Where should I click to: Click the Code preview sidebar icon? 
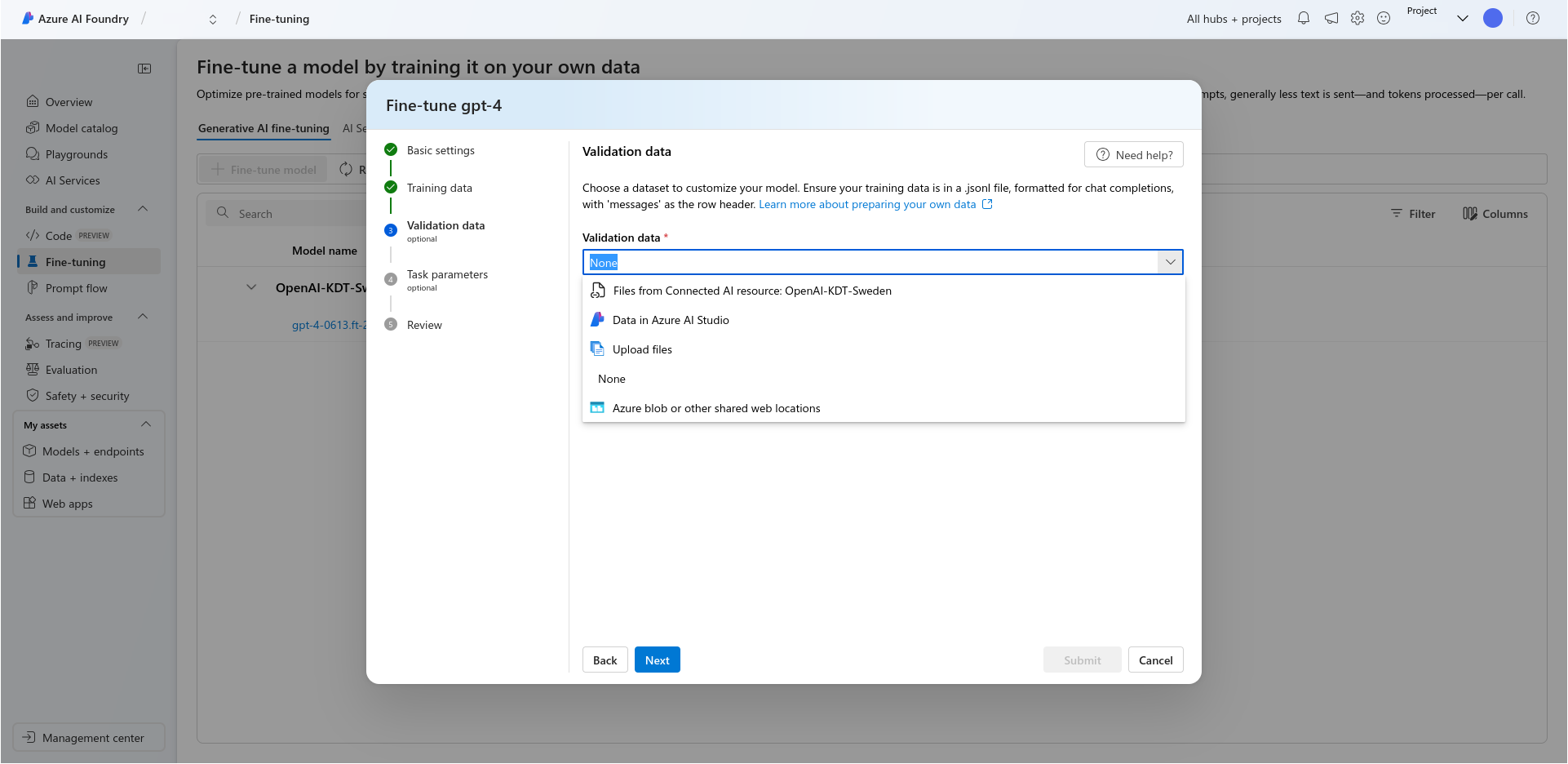(33, 236)
